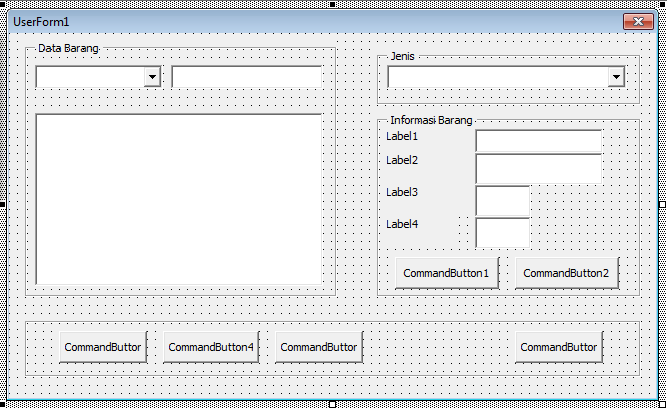Image resolution: width=667 pixels, height=409 pixels.
Task: Click CommandButton1 in Informasi Barang frame
Action: pos(447,273)
